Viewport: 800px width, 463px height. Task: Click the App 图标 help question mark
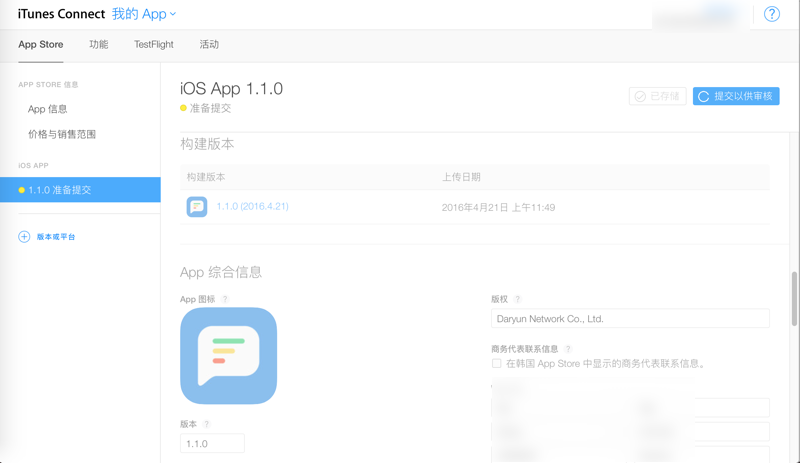pos(225,299)
